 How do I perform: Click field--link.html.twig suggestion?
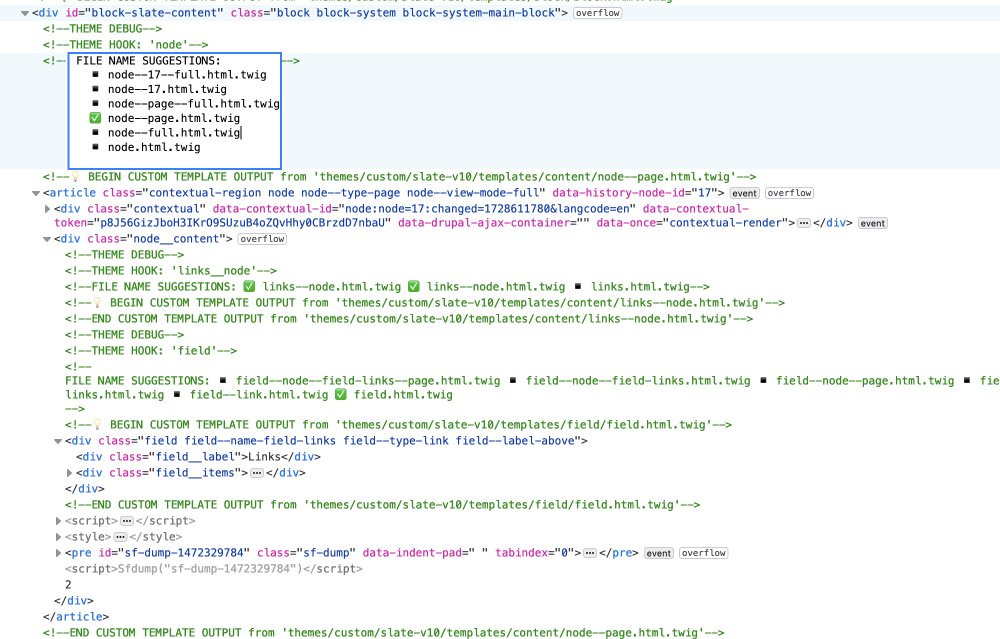pos(259,395)
